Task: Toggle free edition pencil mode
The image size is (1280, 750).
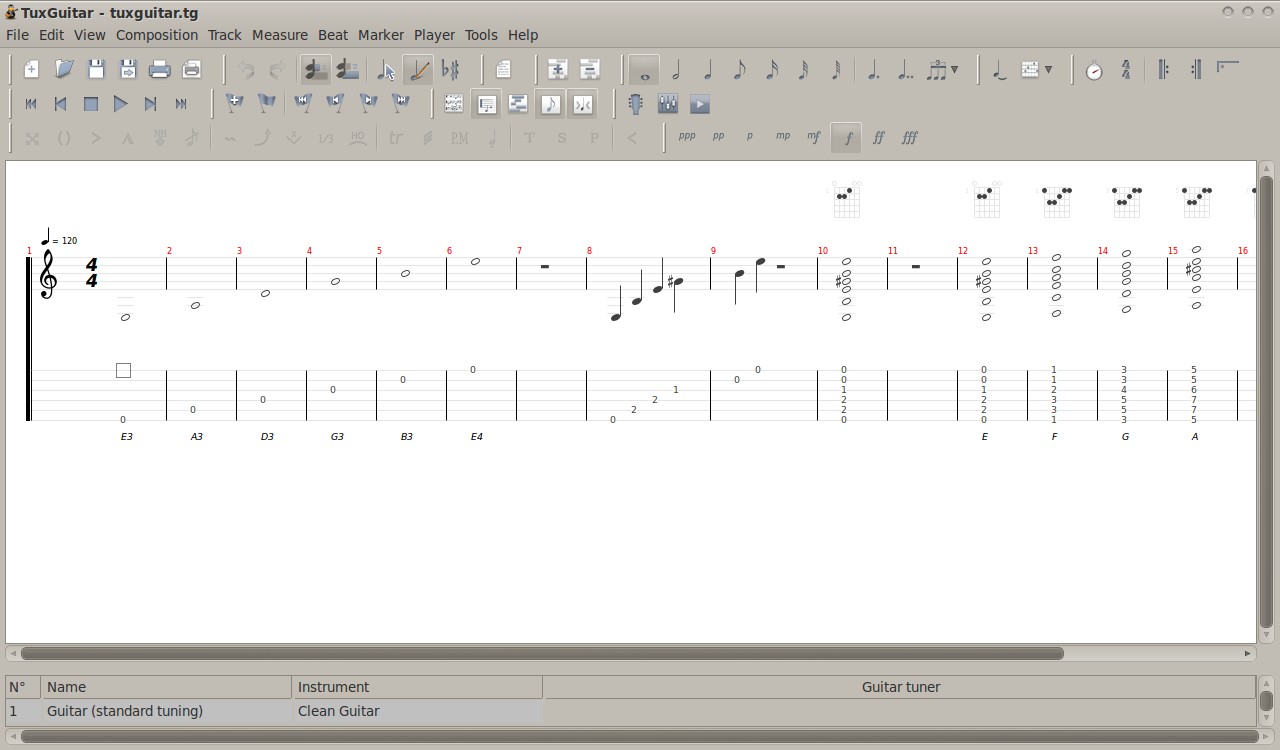Action: pyautogui.click(x=418, y=69)
